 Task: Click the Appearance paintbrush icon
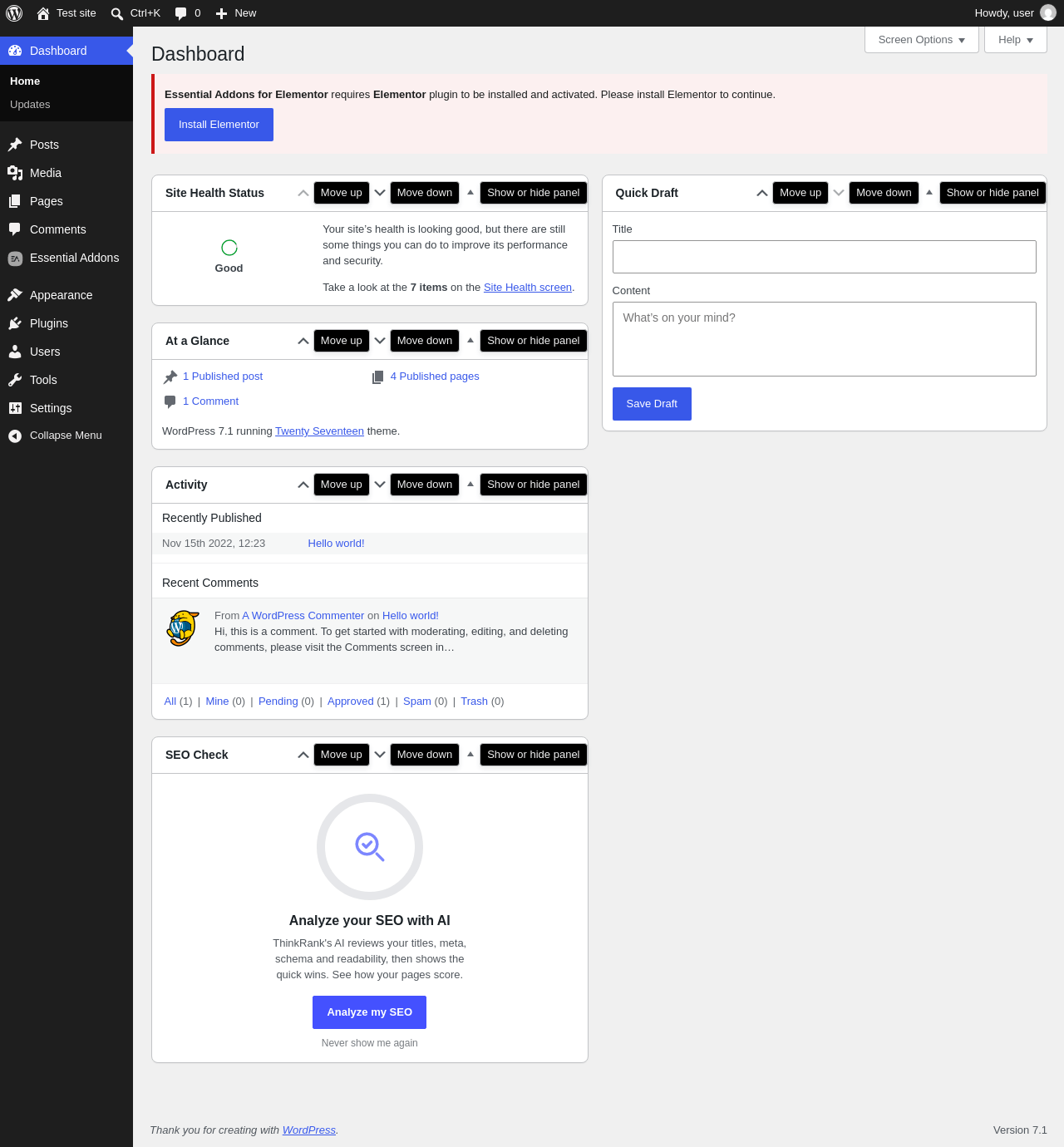[x=15, y=295]
